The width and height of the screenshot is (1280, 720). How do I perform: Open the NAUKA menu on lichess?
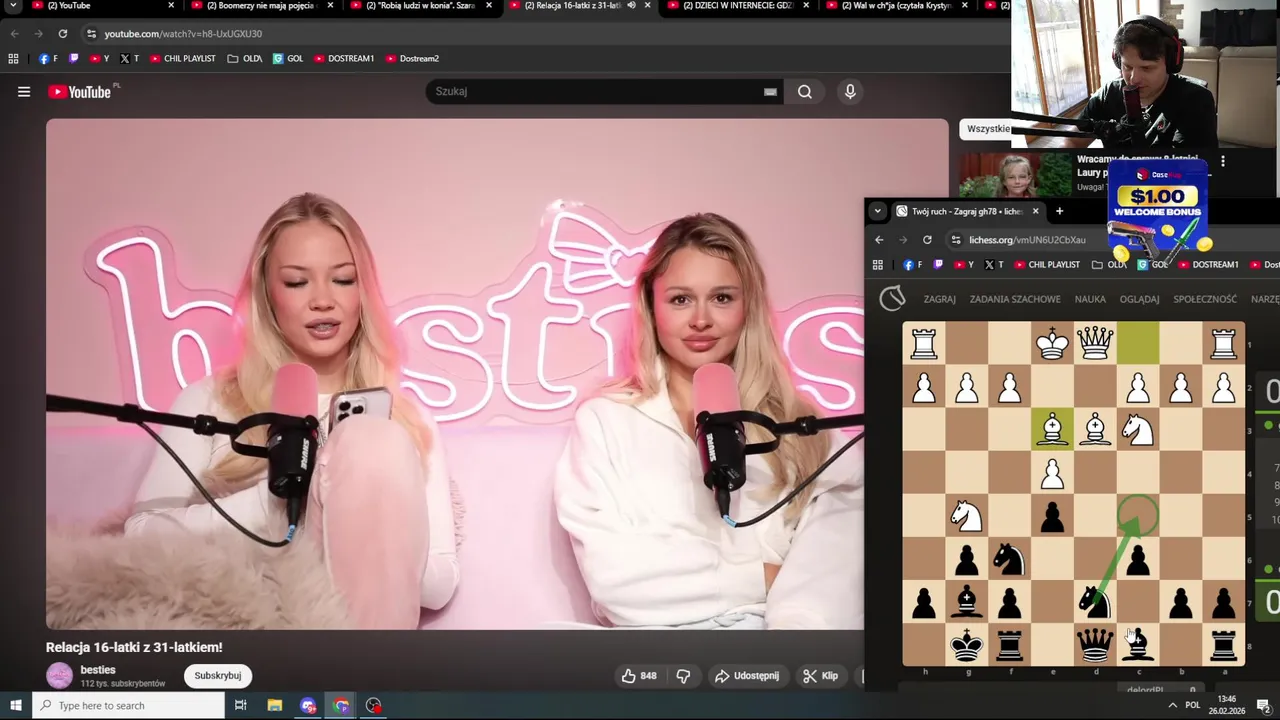(x=1090, y=299)
